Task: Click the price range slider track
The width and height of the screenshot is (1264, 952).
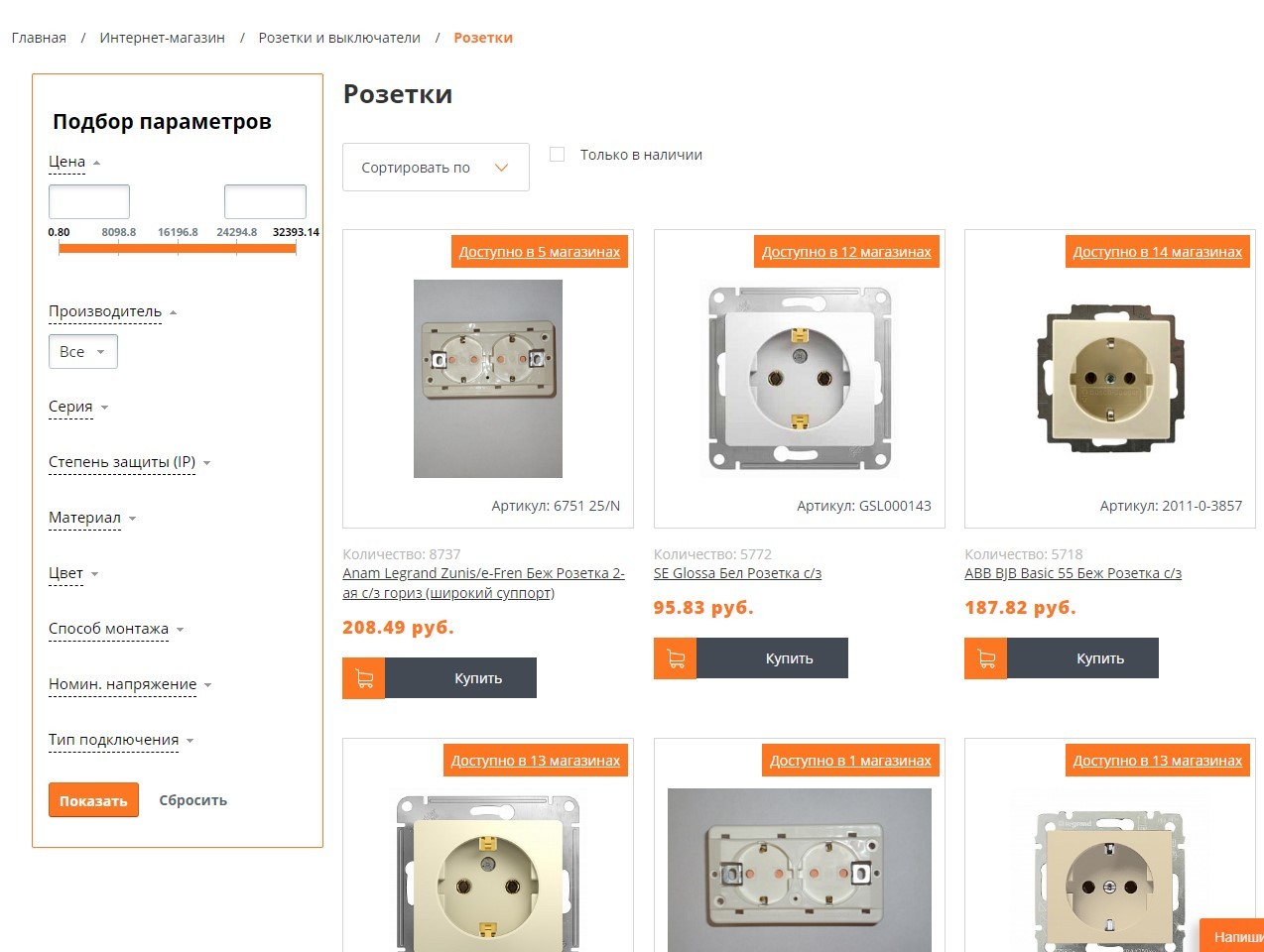Action: click(178, 248)
